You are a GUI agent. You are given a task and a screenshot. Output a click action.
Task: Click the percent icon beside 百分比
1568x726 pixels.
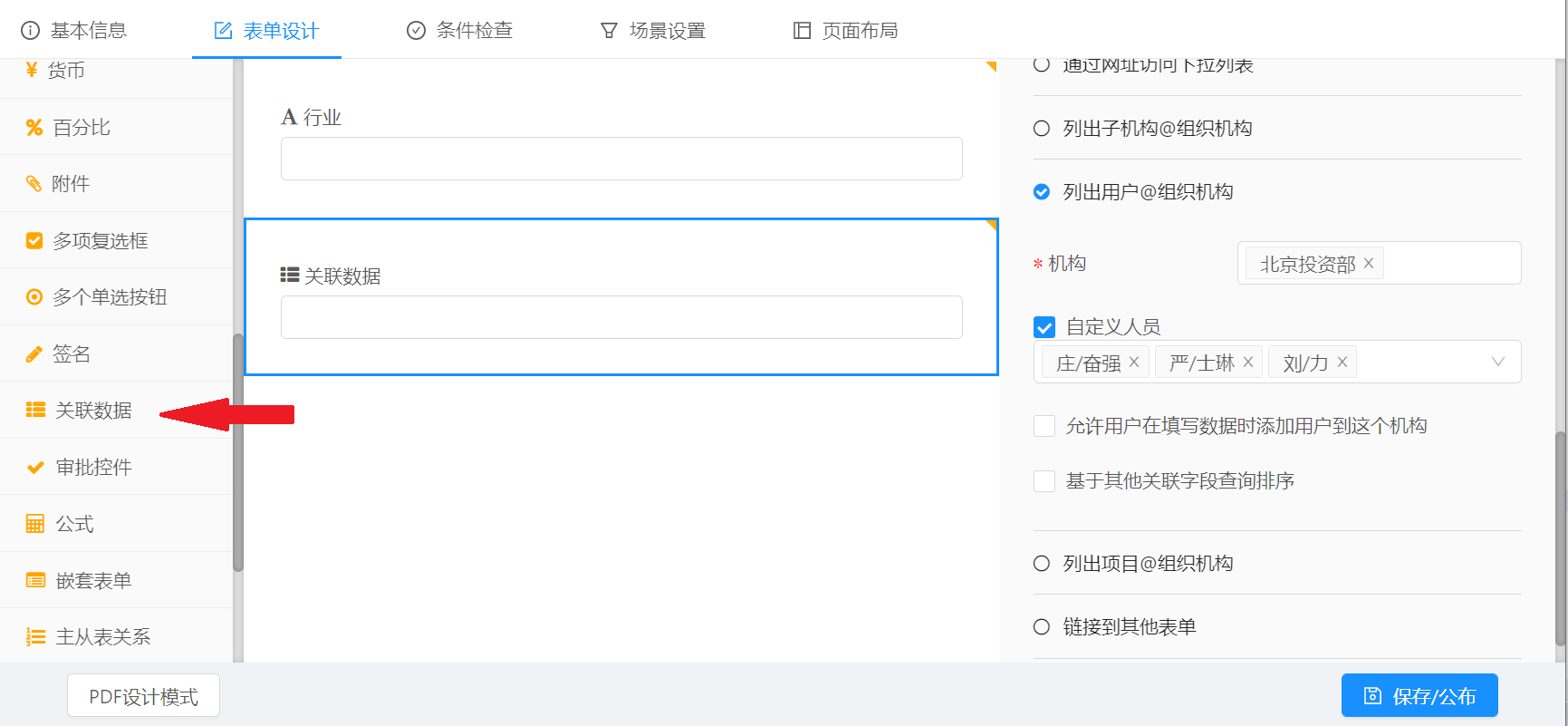(x=34, y=128)
